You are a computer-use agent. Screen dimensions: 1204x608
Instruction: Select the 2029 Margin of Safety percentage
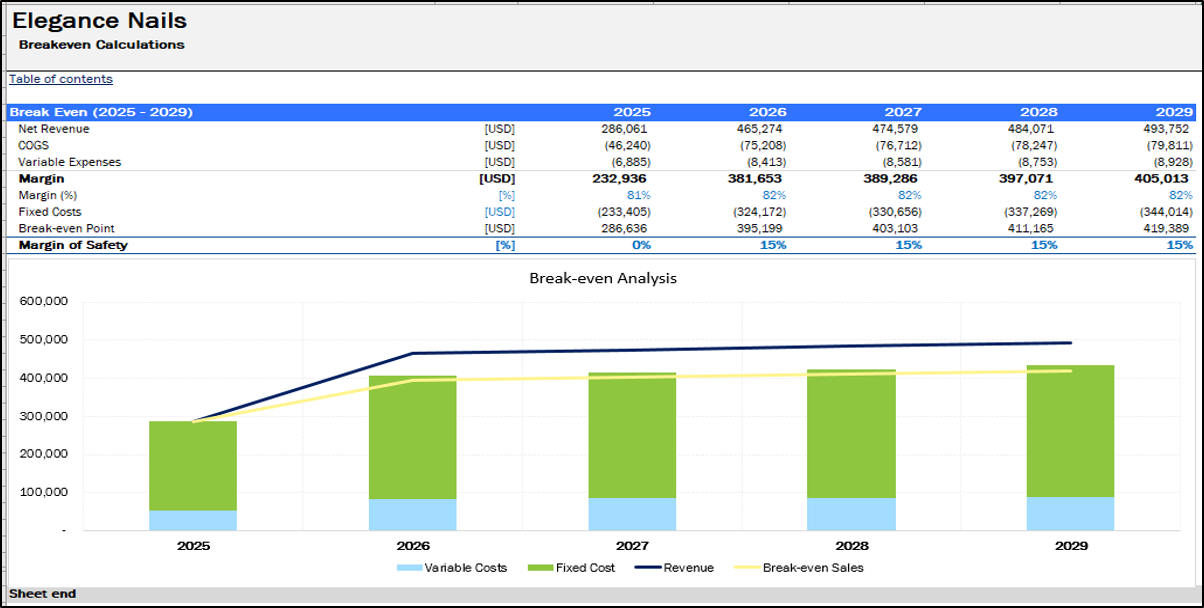(x=1179, y=245)
